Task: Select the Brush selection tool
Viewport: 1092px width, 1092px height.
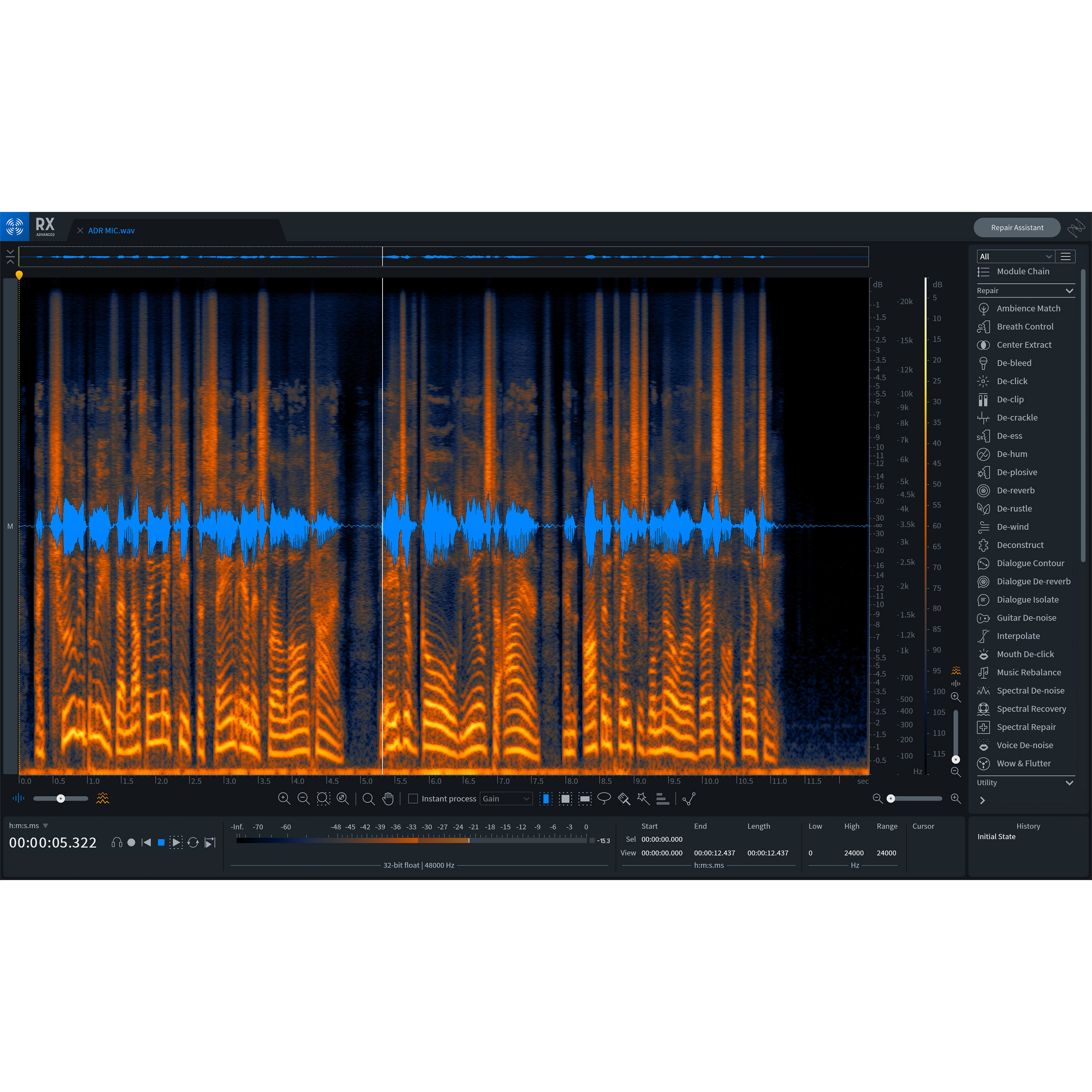Action: (624, 799)
